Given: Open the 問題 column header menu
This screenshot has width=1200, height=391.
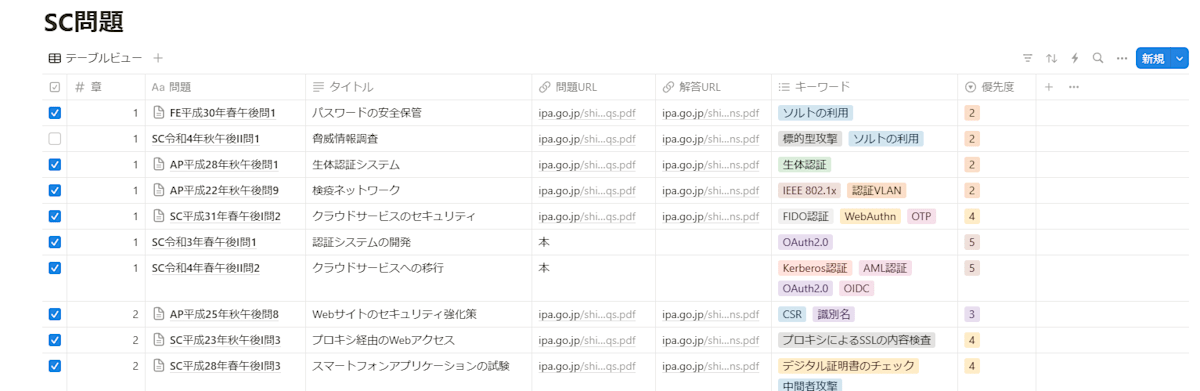Looking at the screenshot, I should pos(226,87).
